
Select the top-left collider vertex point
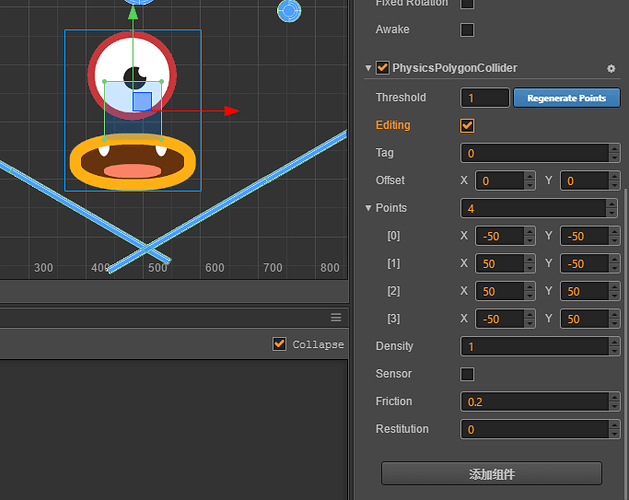104,82
